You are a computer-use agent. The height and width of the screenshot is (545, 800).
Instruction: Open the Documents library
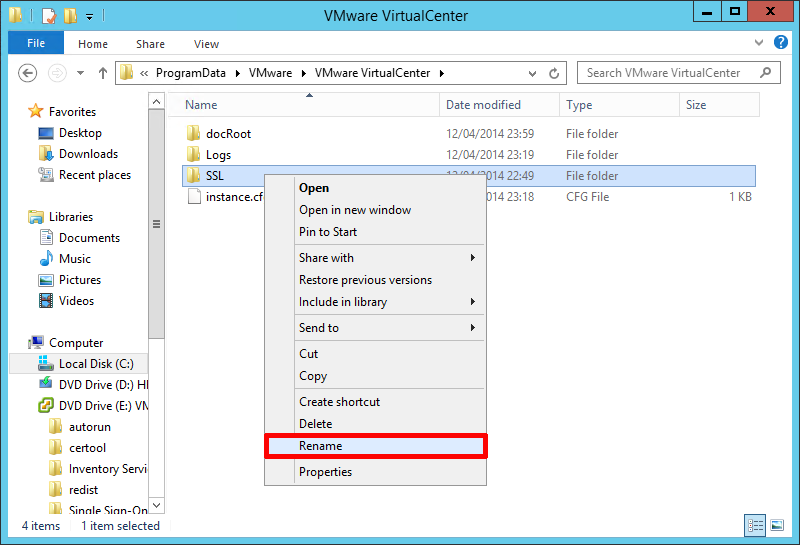click(89, 238)
